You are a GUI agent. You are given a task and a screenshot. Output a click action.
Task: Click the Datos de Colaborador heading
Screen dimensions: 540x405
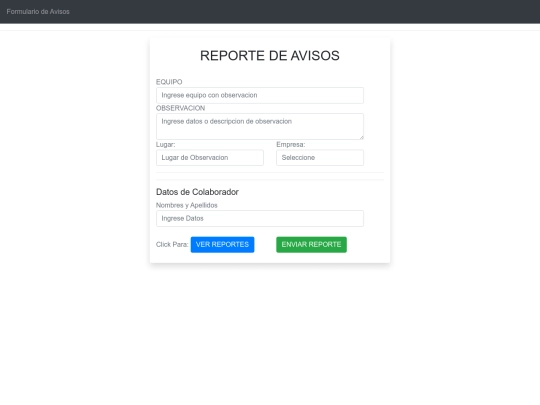pyautogui.click(x=197, y=192)
